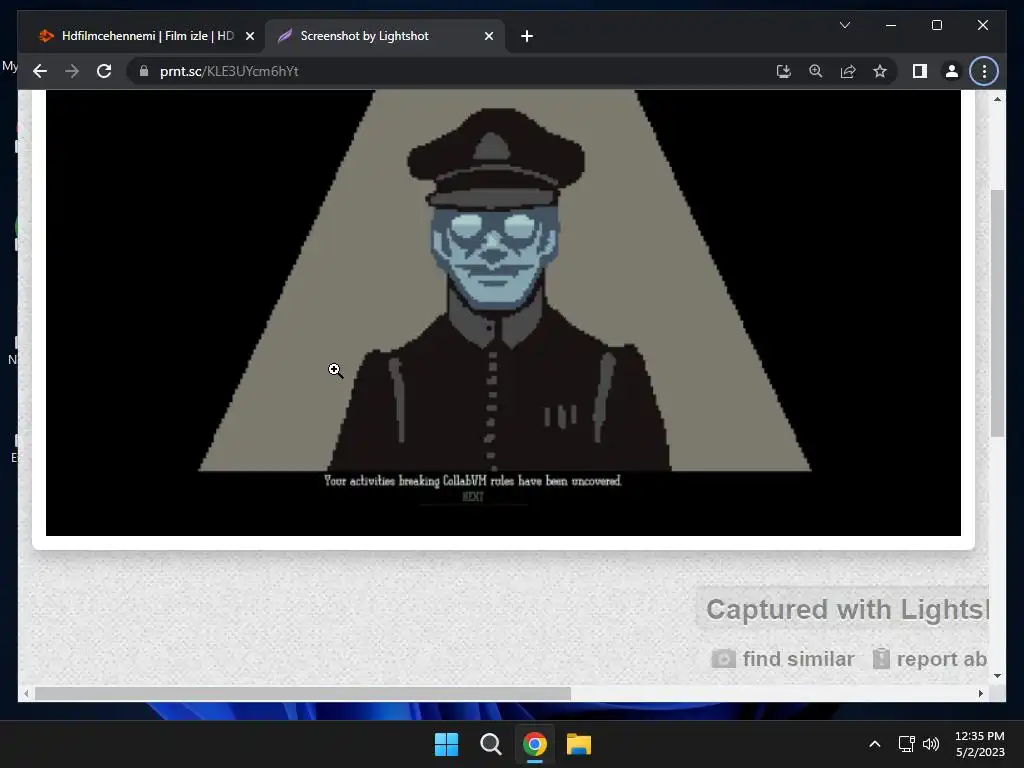Viewport: 1024px width, 768px height.
Task: Toggle the Chrome side panel
Action: tap(920, 71)
